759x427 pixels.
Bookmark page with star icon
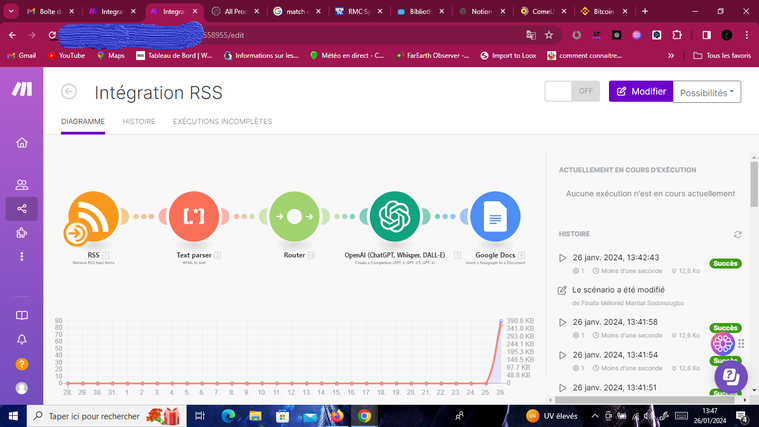(x=549, y=35)
